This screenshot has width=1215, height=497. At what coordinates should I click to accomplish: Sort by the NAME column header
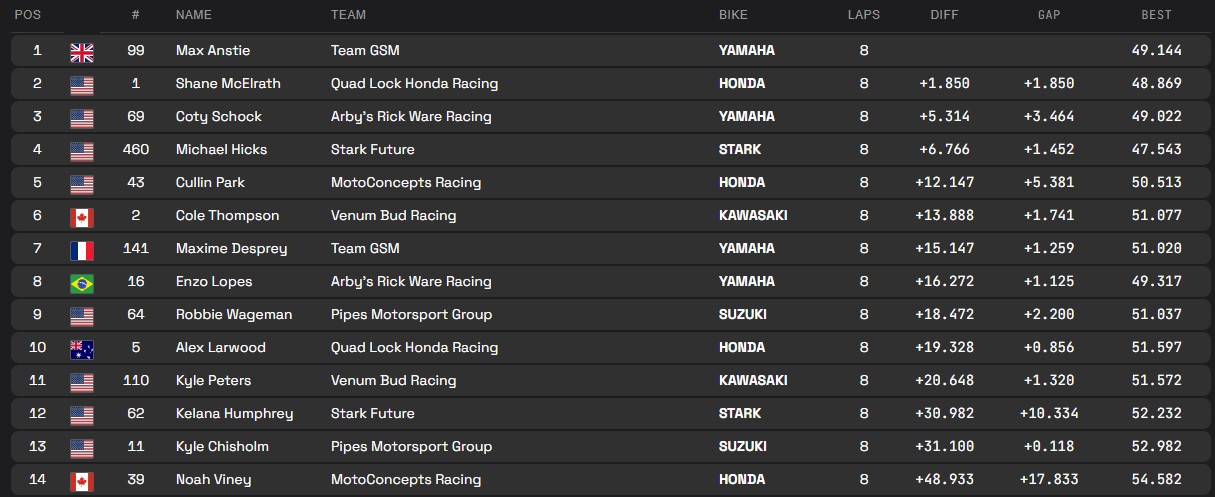click(x=195, y=15)
